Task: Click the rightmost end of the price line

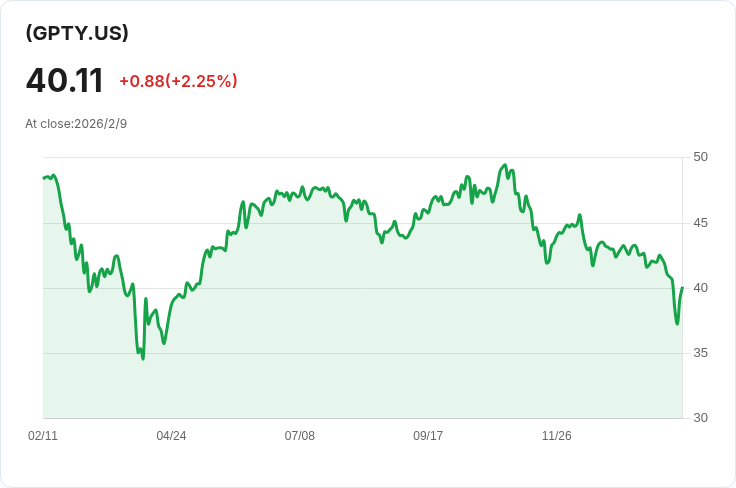Action: pyautogui.click(x=682, y=288)
